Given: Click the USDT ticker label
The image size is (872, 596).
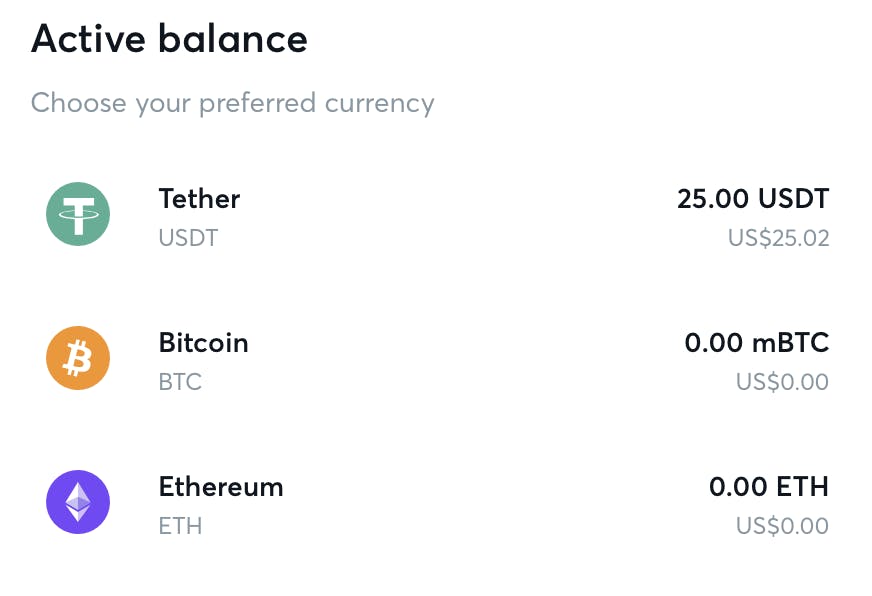Looking at the screenshot, I should pos(188,238).
